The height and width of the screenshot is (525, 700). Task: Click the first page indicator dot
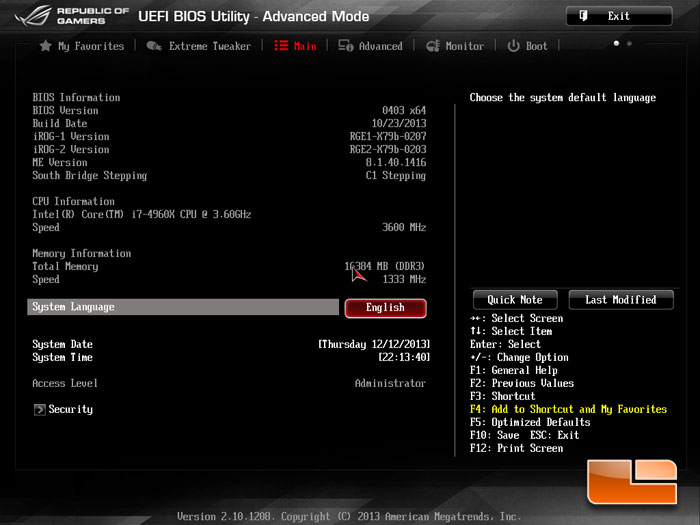point(616,43)
